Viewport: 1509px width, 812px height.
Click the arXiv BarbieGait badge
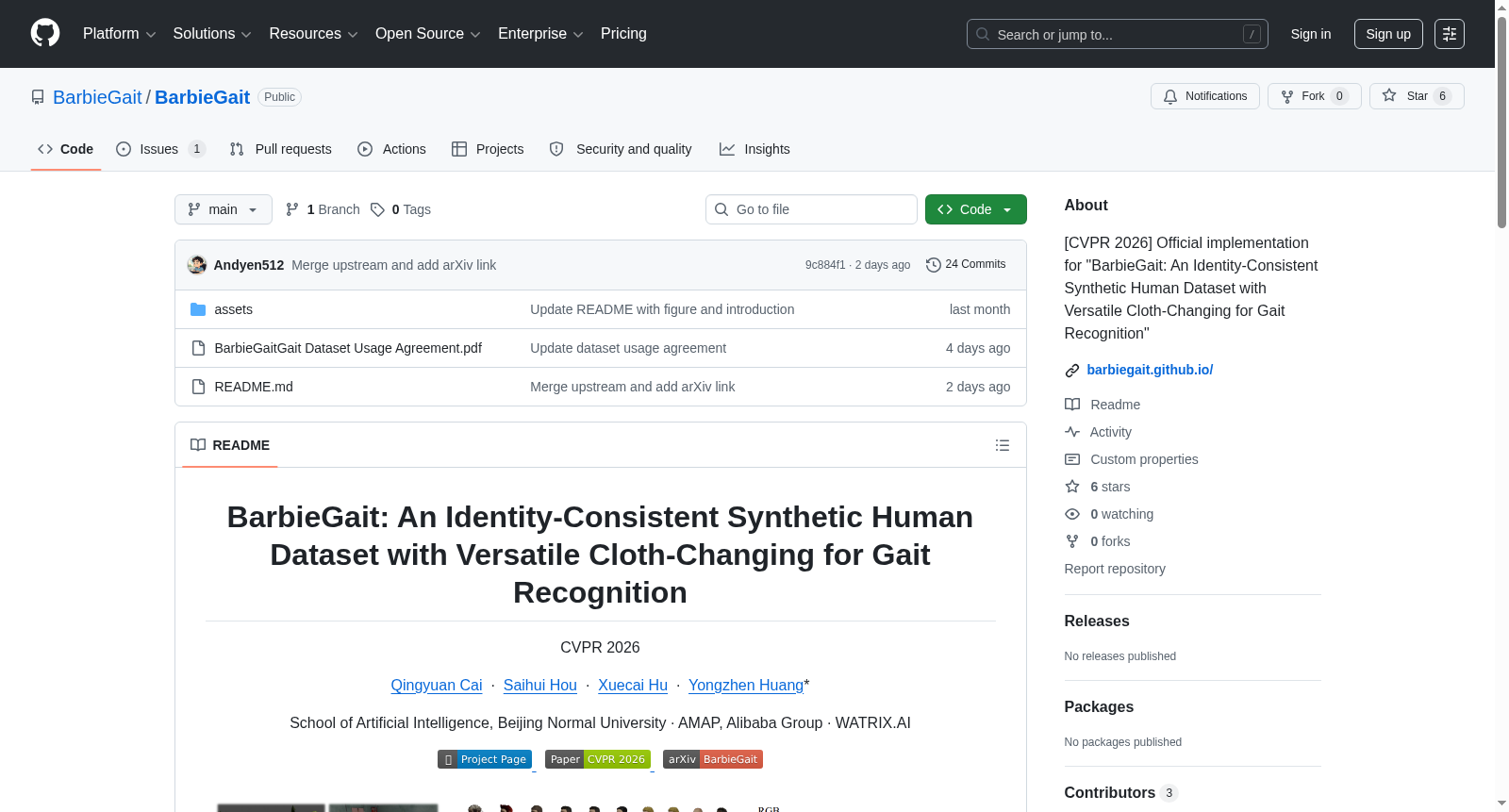tap(713, 759)
